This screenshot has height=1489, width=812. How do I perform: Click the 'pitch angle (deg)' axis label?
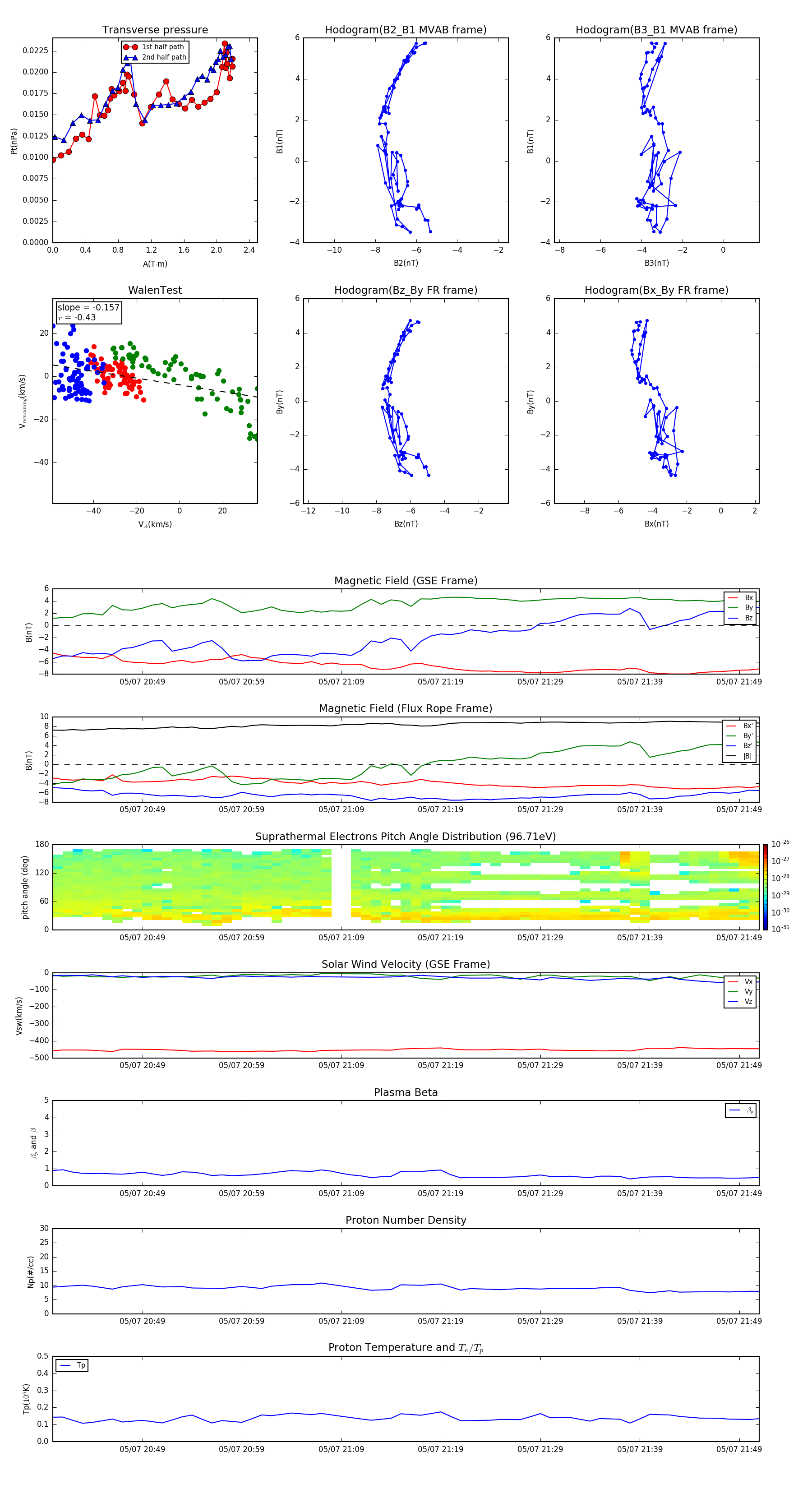pos(25,887)
